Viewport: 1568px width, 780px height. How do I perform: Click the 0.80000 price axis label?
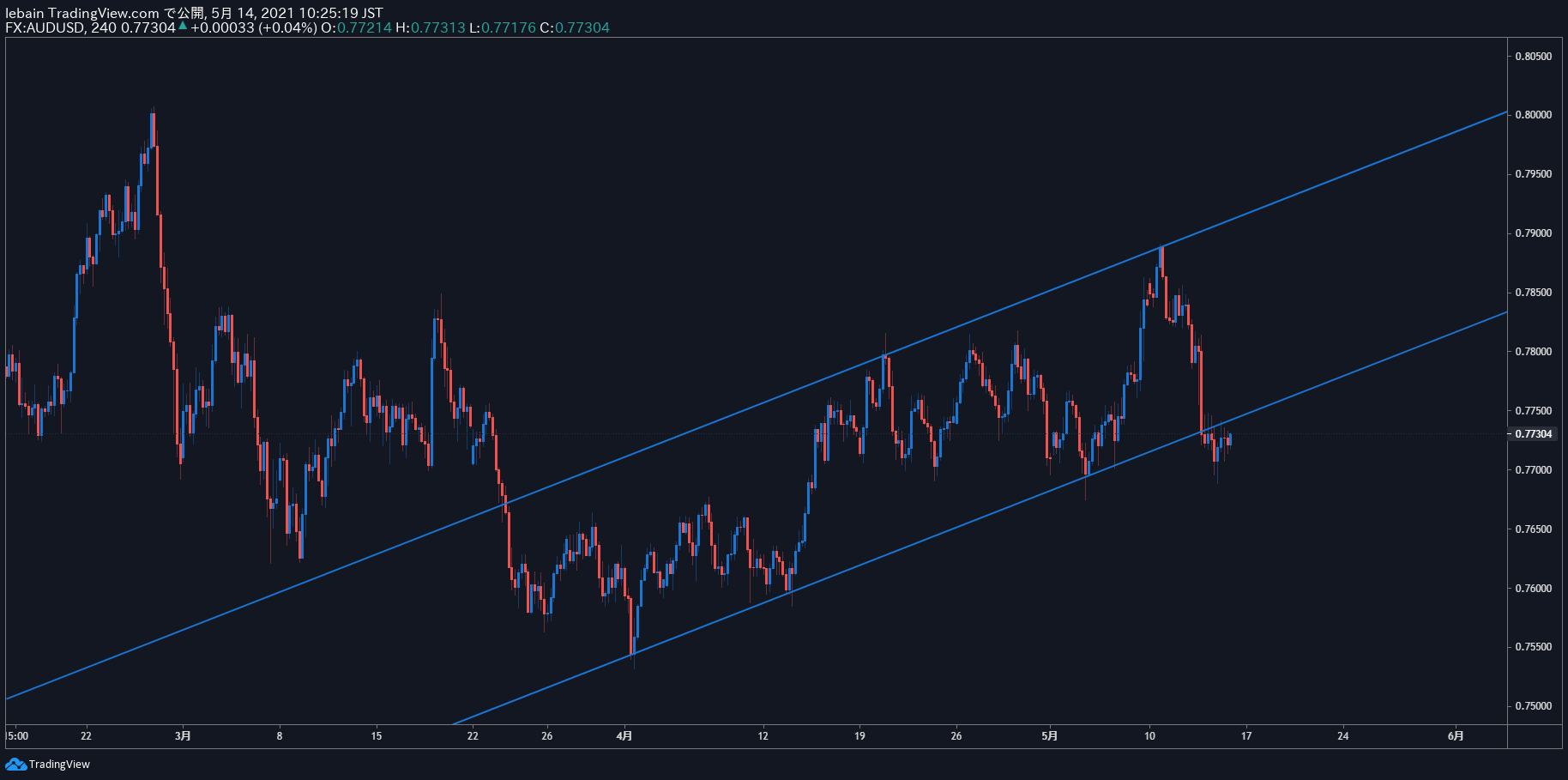1533,115
